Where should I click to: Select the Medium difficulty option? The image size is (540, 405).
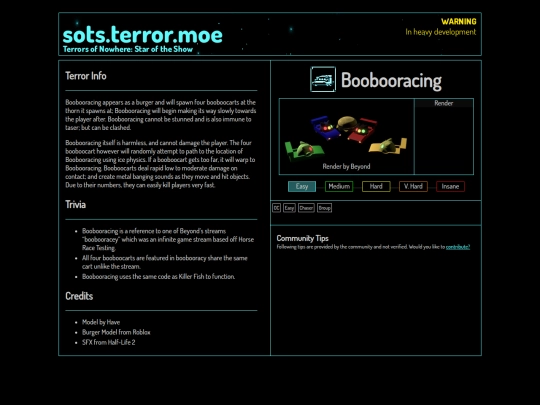(339, 186)
